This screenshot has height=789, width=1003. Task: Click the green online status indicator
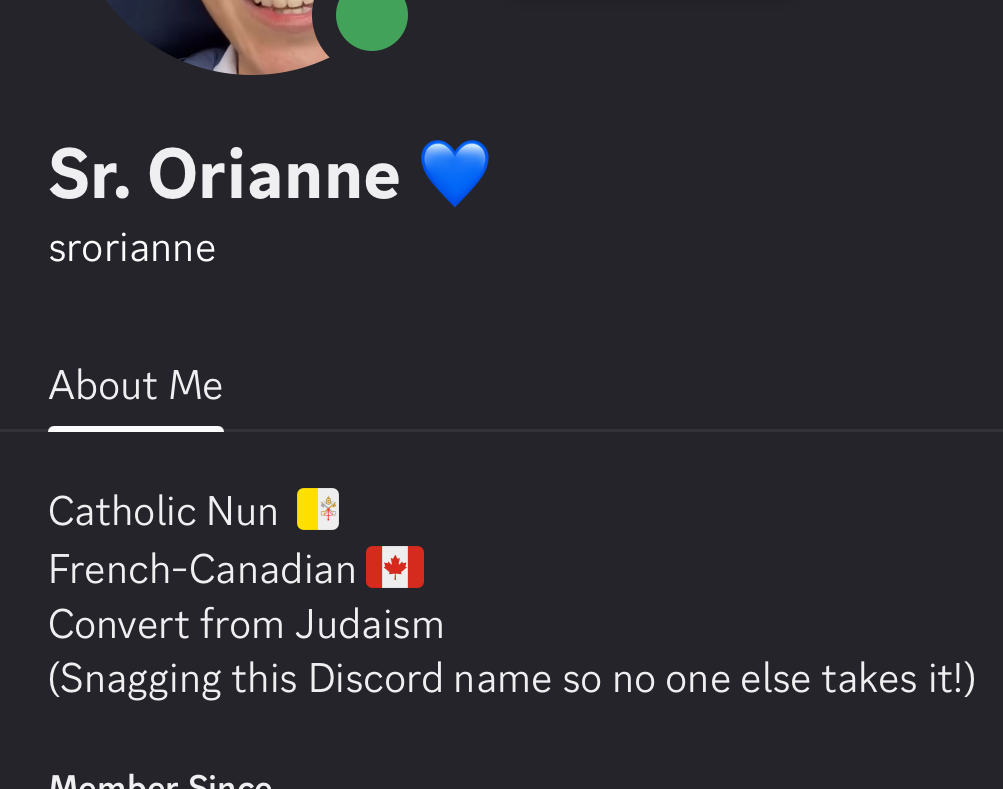[x=372, y=18]
